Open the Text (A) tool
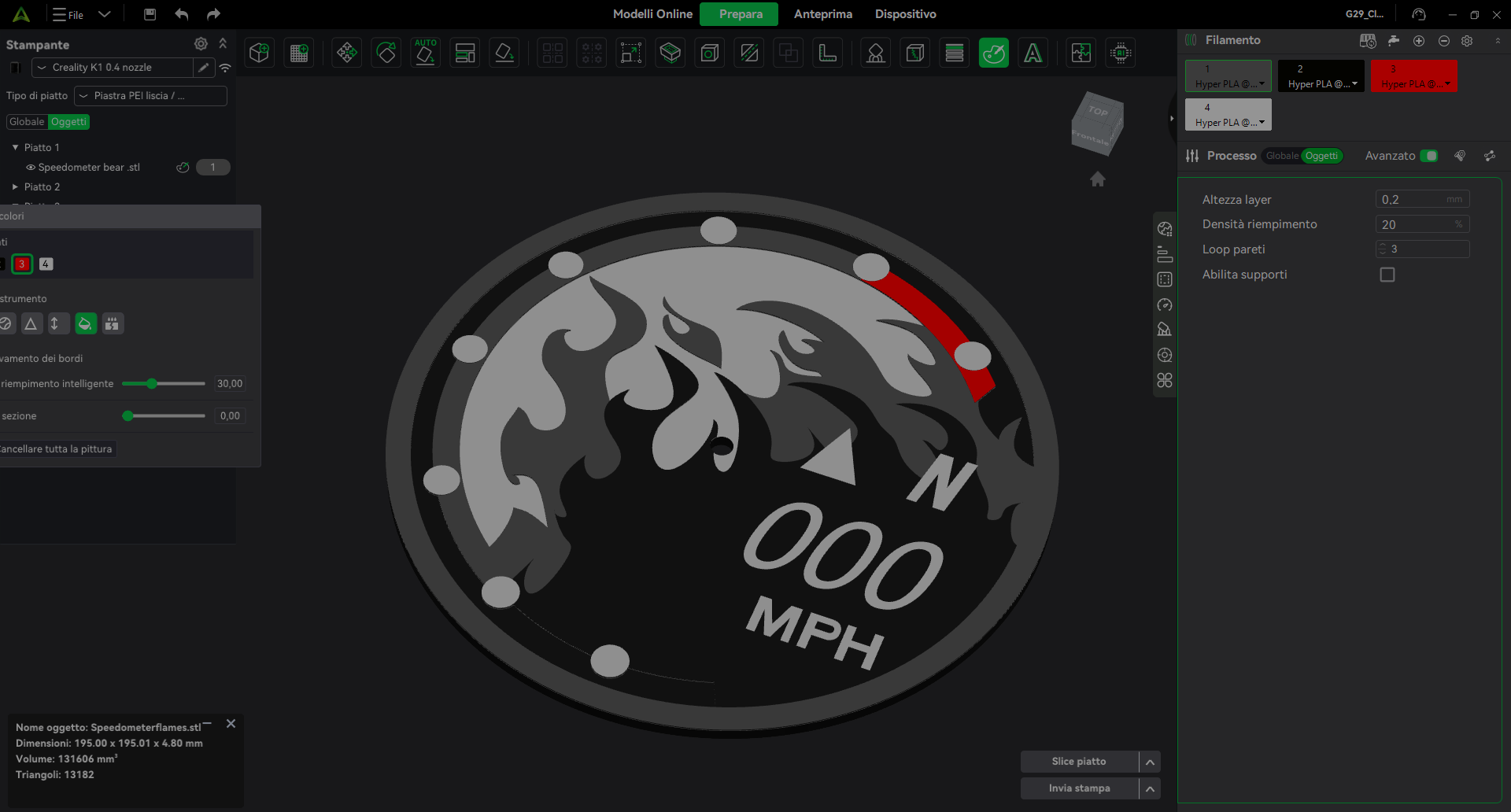This screenshot has height=812, width=1511. (x=1033, y=53)
